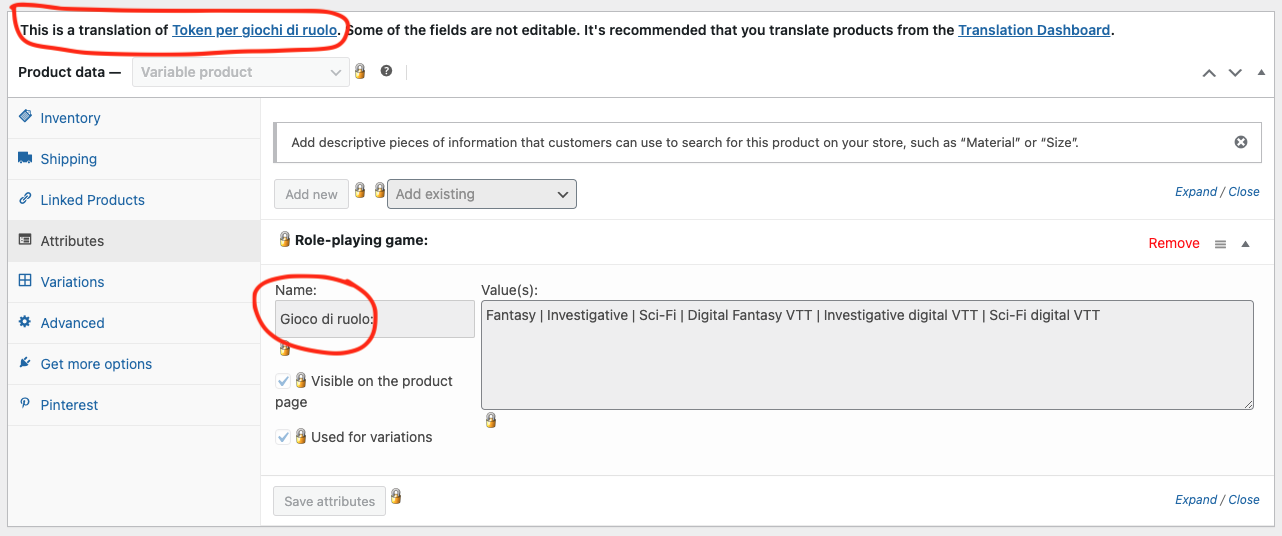Toggle Visible on the product page checkbox
This screenshot has height=536, width=1282.
[x=283, y=381]
